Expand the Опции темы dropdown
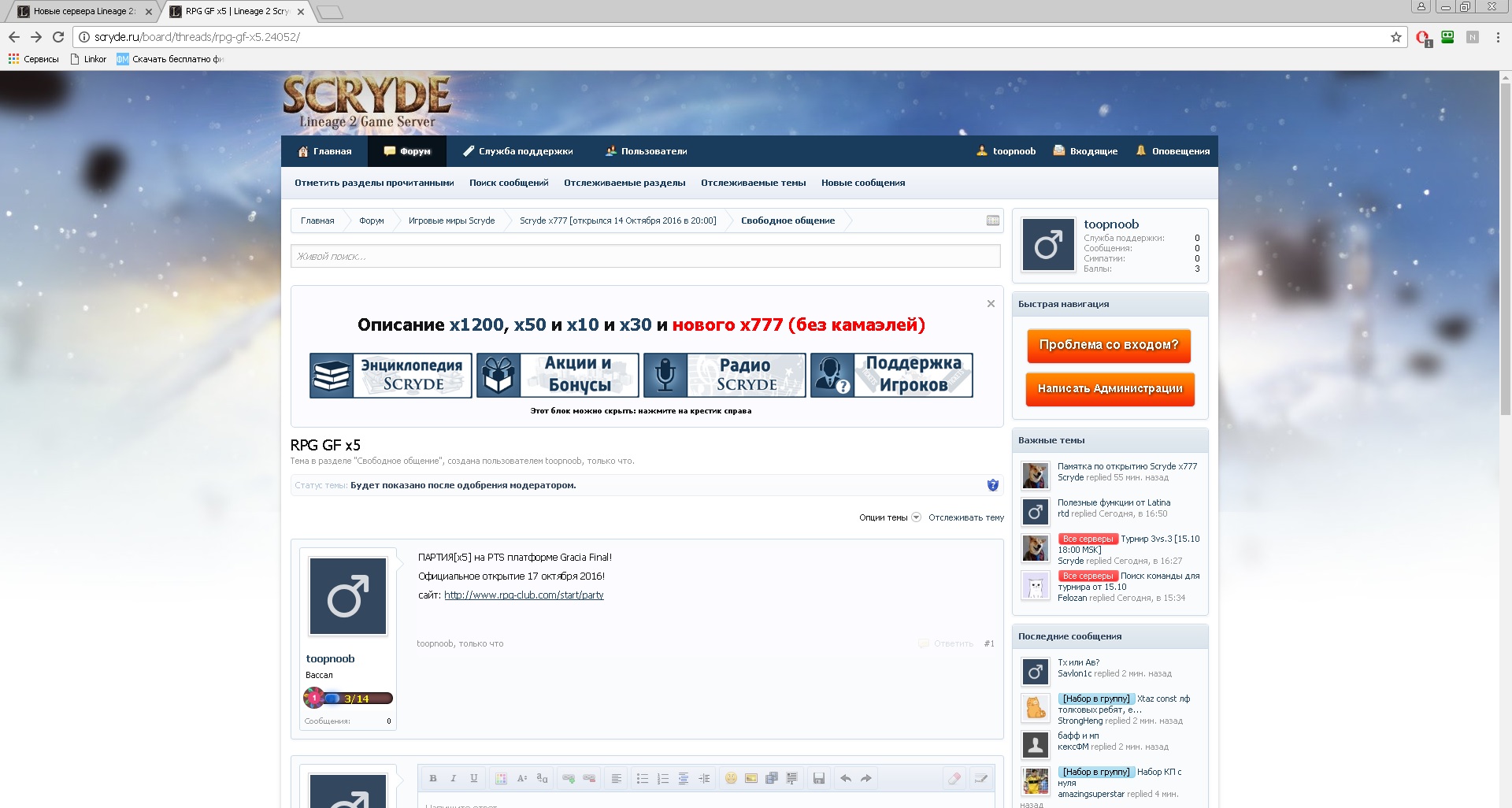 tap(890, 517)
